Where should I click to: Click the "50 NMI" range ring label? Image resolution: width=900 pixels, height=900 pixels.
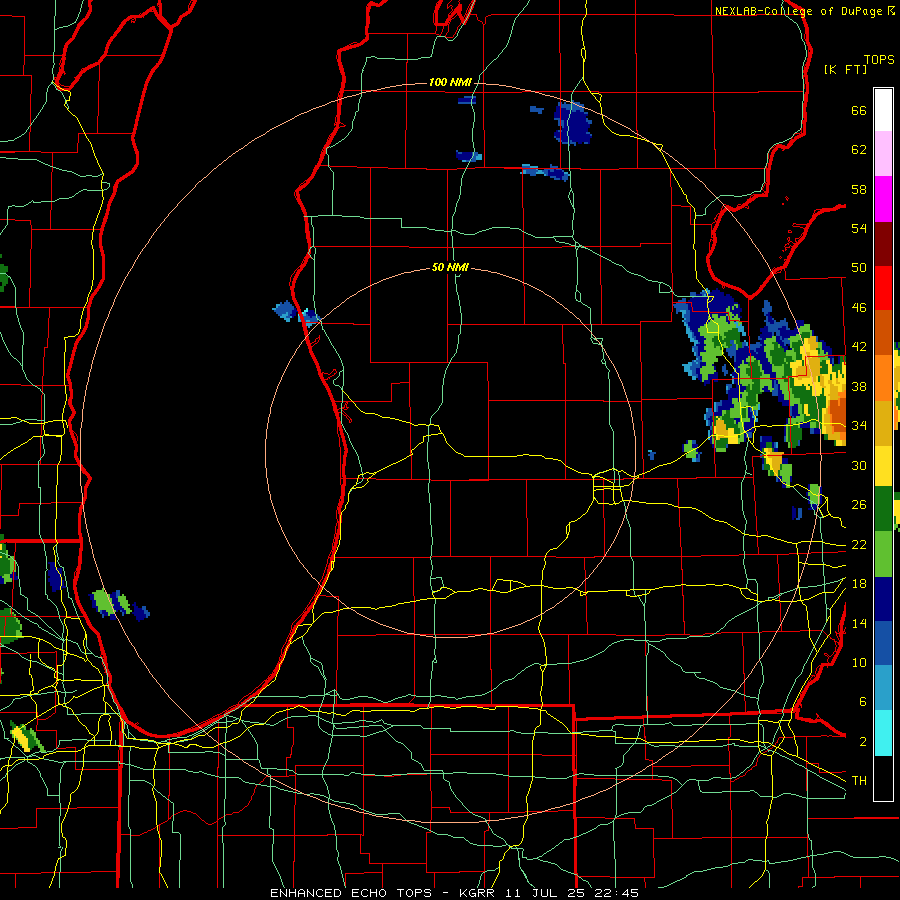point(450,267)
